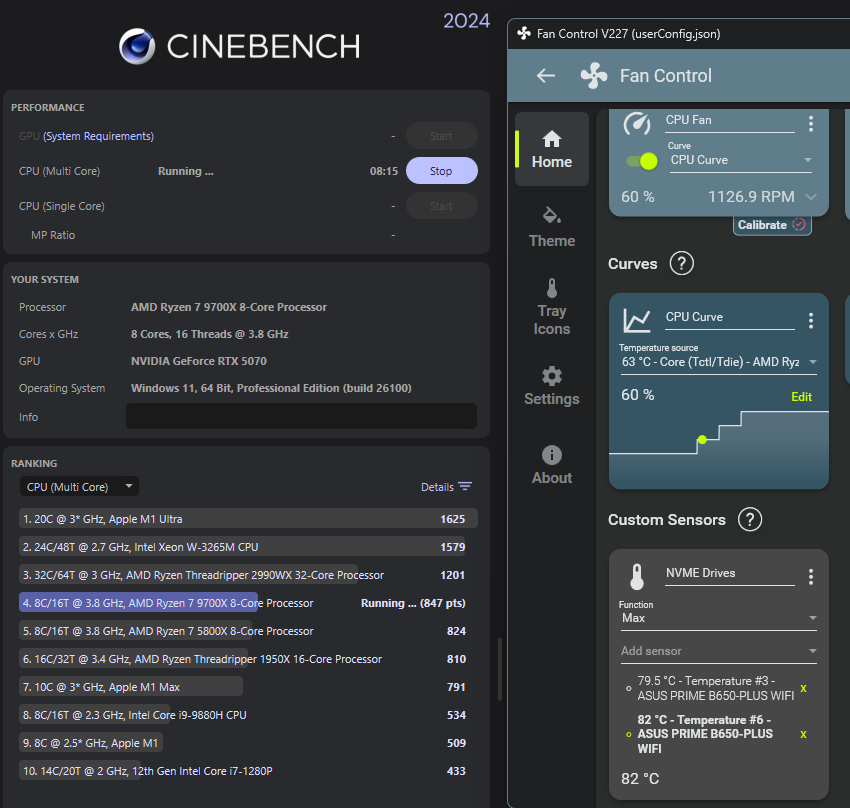Select the Intel Xeon W-3265M ranking row
This screenshot has width=850, height=808.
pyautogui.click(x=248, y=547)
